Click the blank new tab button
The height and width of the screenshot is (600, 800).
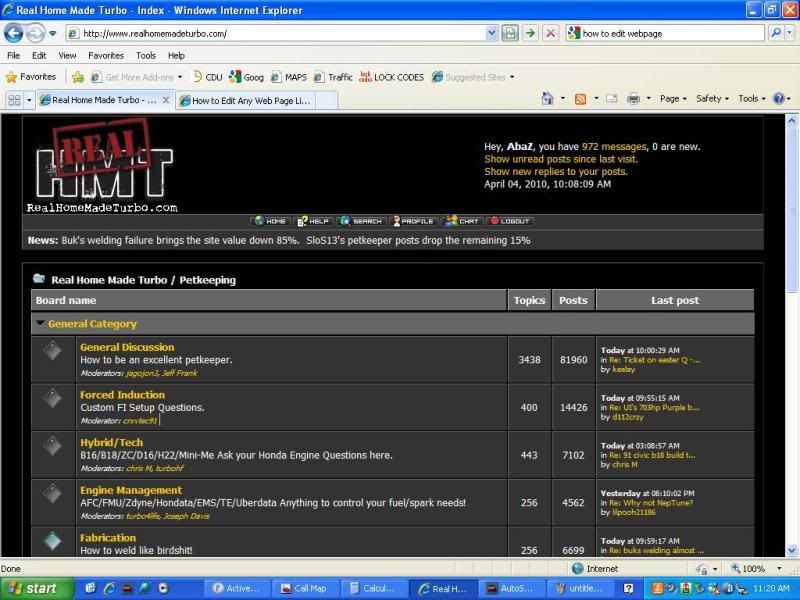click(x=327, y=101)
